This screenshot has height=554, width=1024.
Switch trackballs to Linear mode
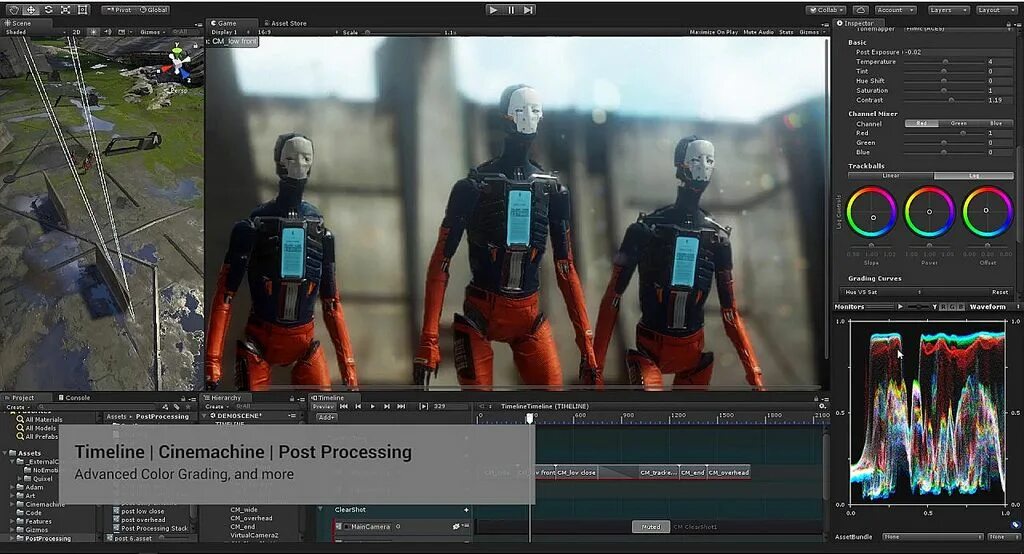pos(891,176)
